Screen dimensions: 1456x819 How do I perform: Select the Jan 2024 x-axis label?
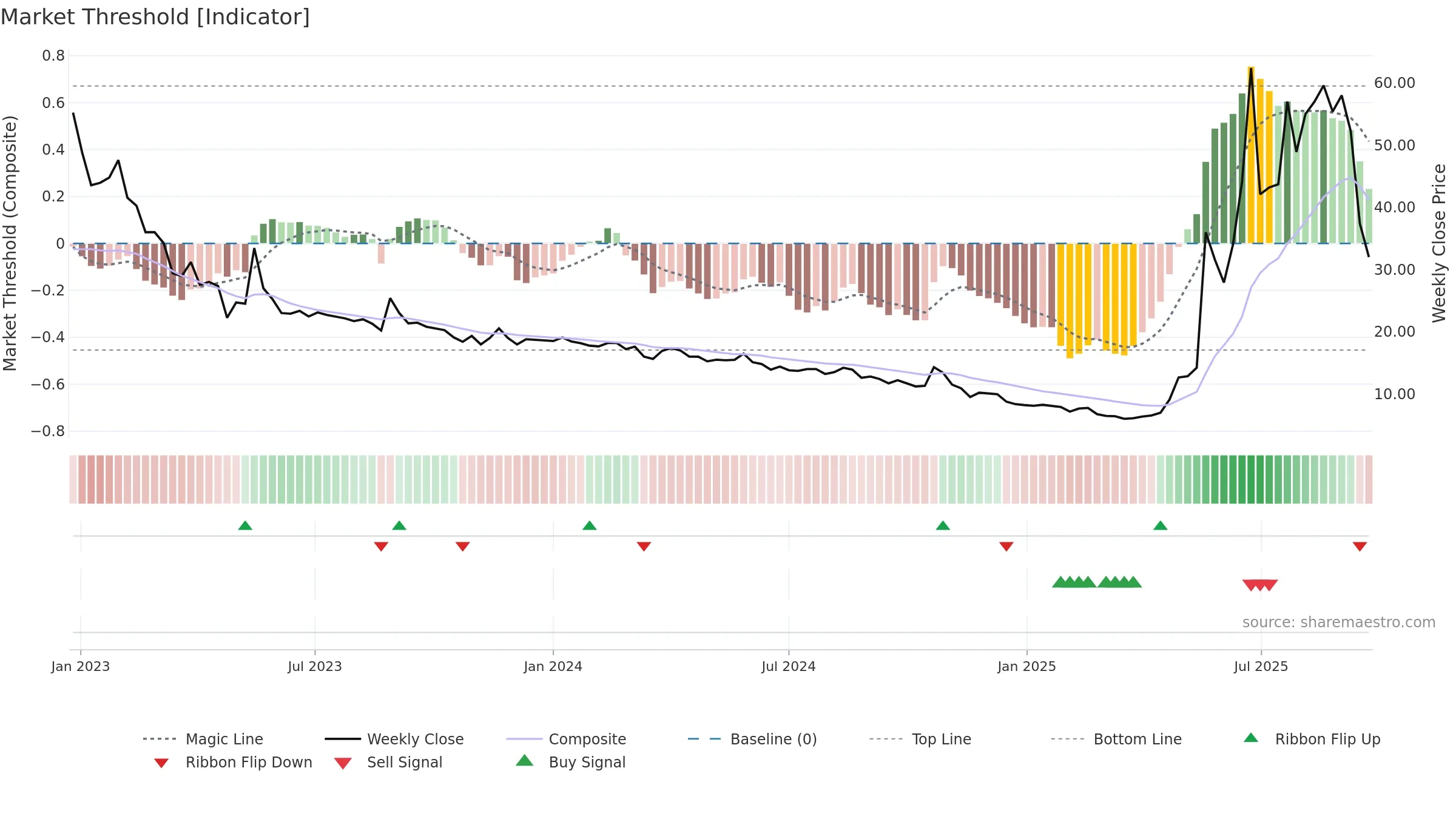(553, 666)
